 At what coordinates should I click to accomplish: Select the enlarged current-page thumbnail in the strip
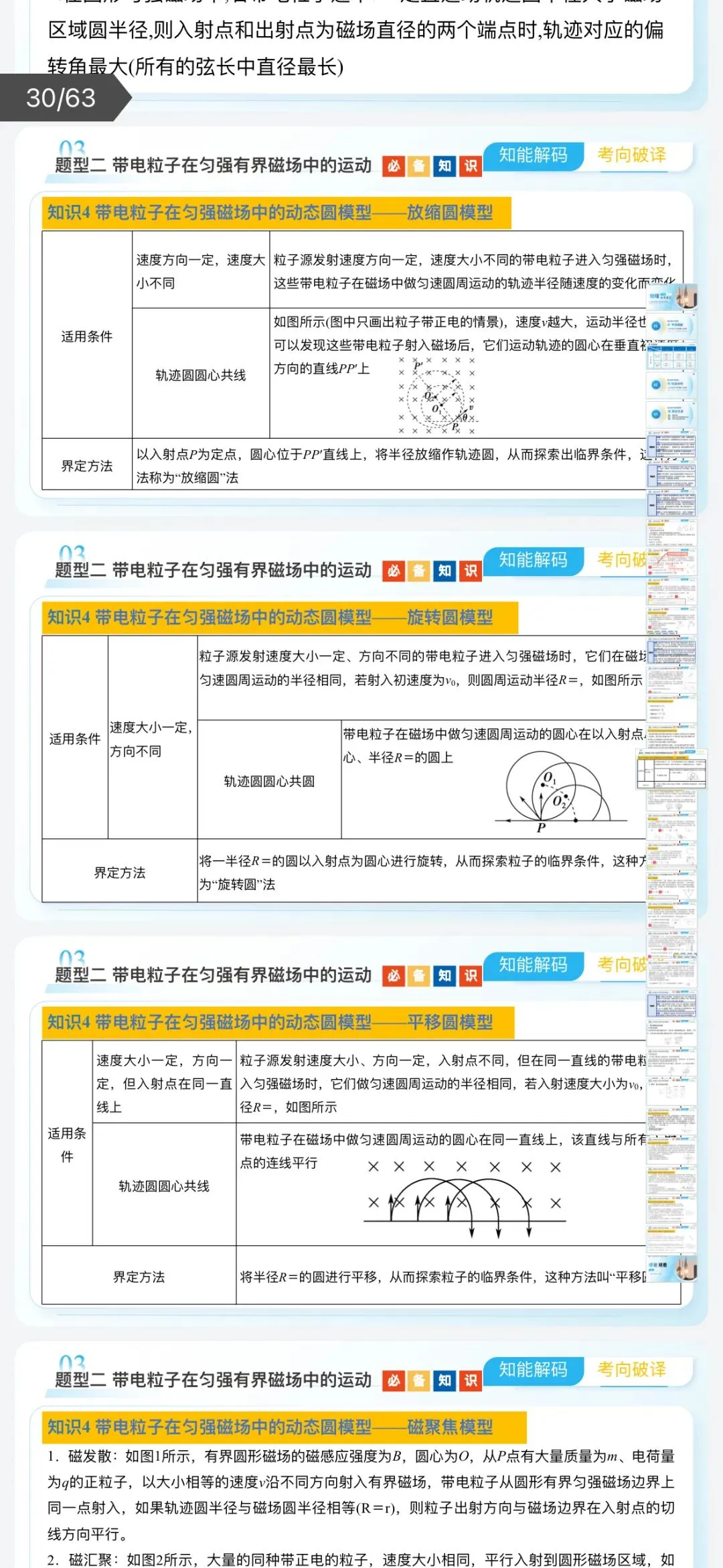(x=671, y=769)
